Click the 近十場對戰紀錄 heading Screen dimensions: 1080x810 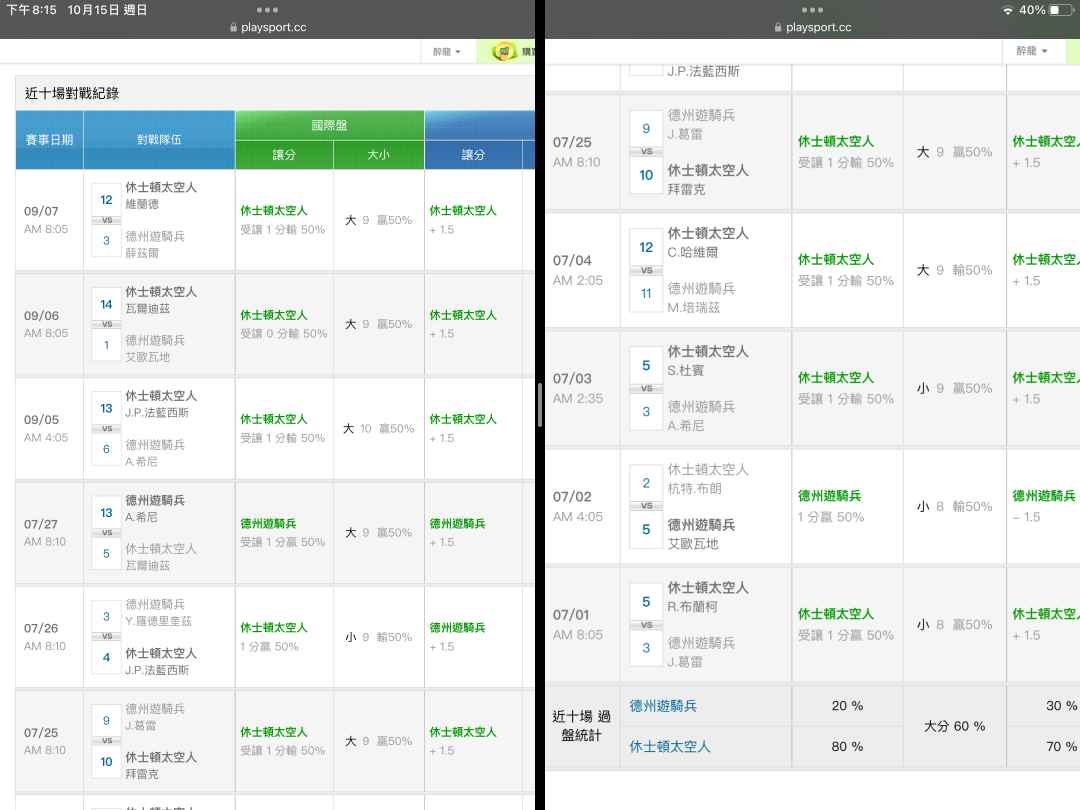tap(72, 94)
